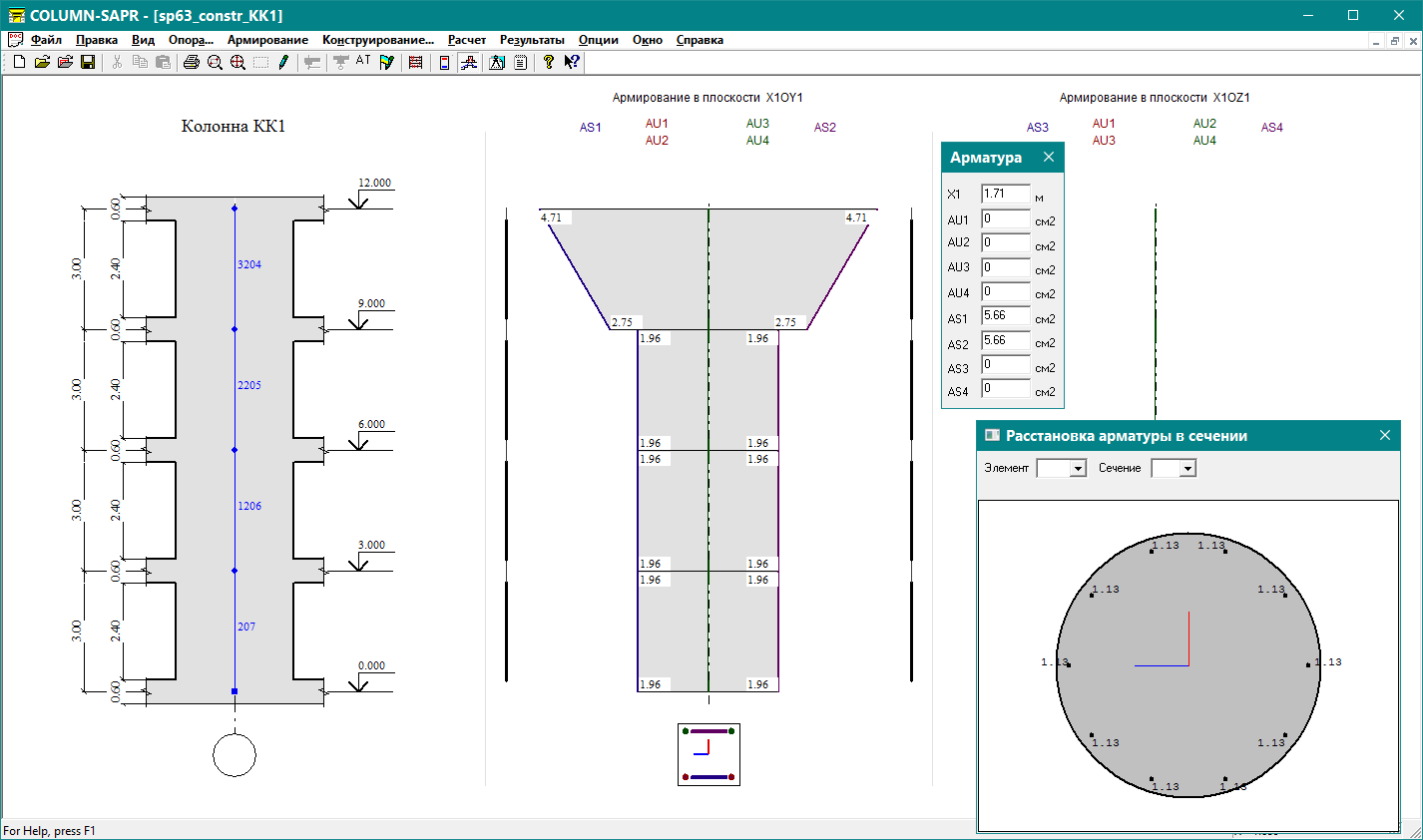Screen dimensions: 1423x840
Task: Toggle the reinforcement diagram toolbar button
Action: (468, 62)
